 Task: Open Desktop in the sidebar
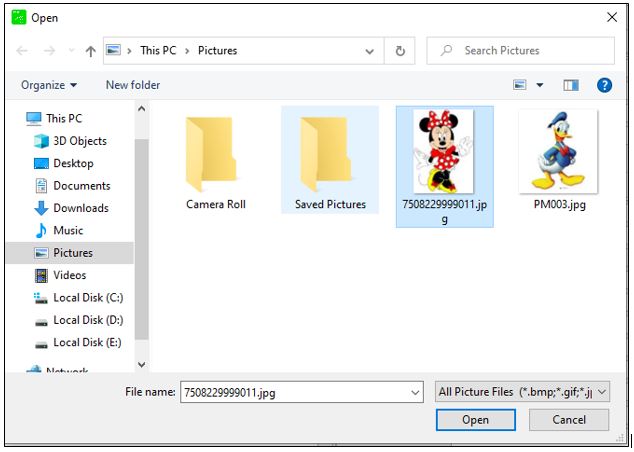(x=73, y=163)
